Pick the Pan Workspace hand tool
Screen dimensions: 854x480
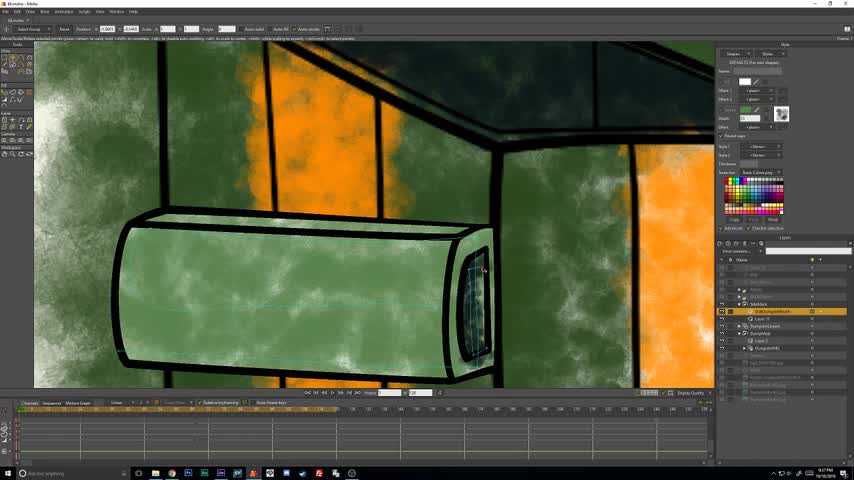pos(4,154)
